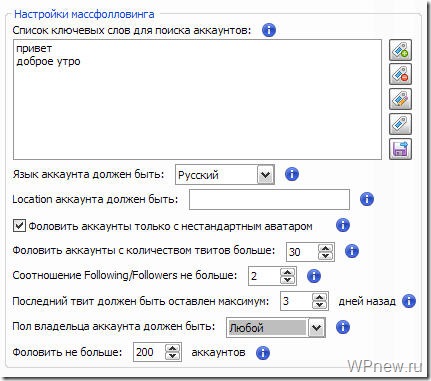Info icon beside account language dropdown

coord(292,174)
